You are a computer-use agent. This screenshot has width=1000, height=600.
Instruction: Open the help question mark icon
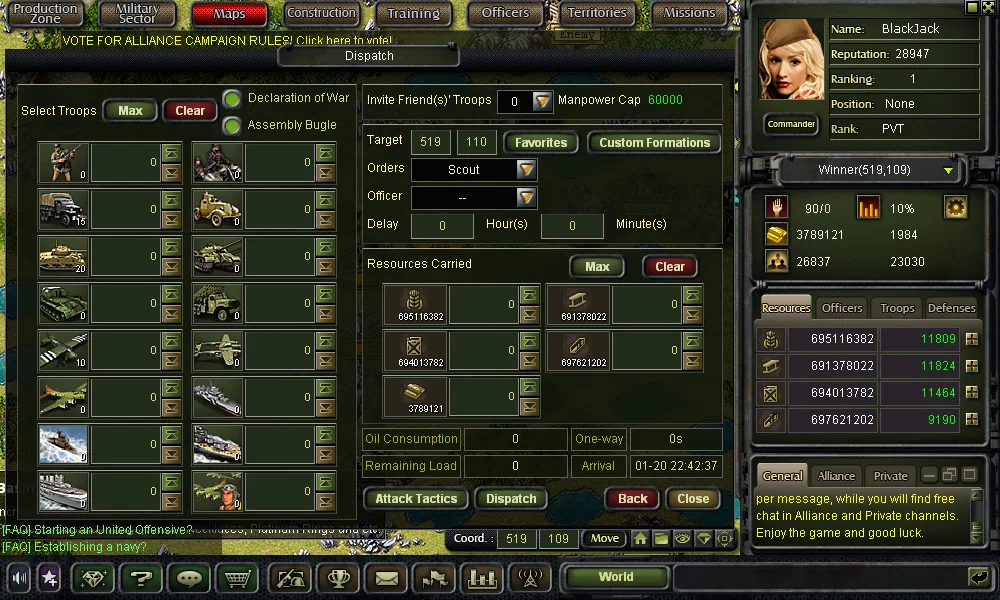141,578
